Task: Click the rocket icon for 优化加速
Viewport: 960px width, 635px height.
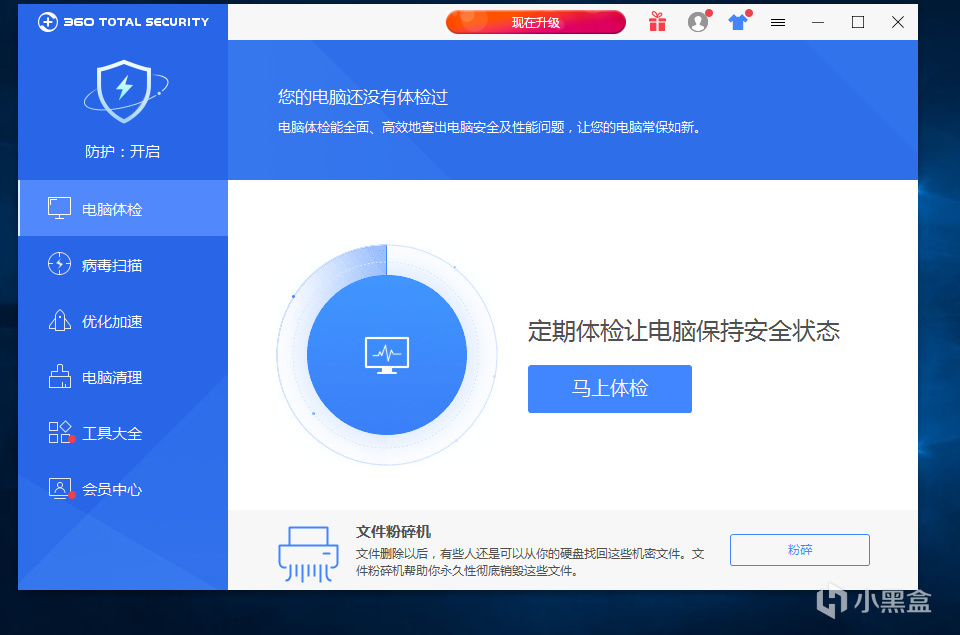Action: (x=59, y=320)
